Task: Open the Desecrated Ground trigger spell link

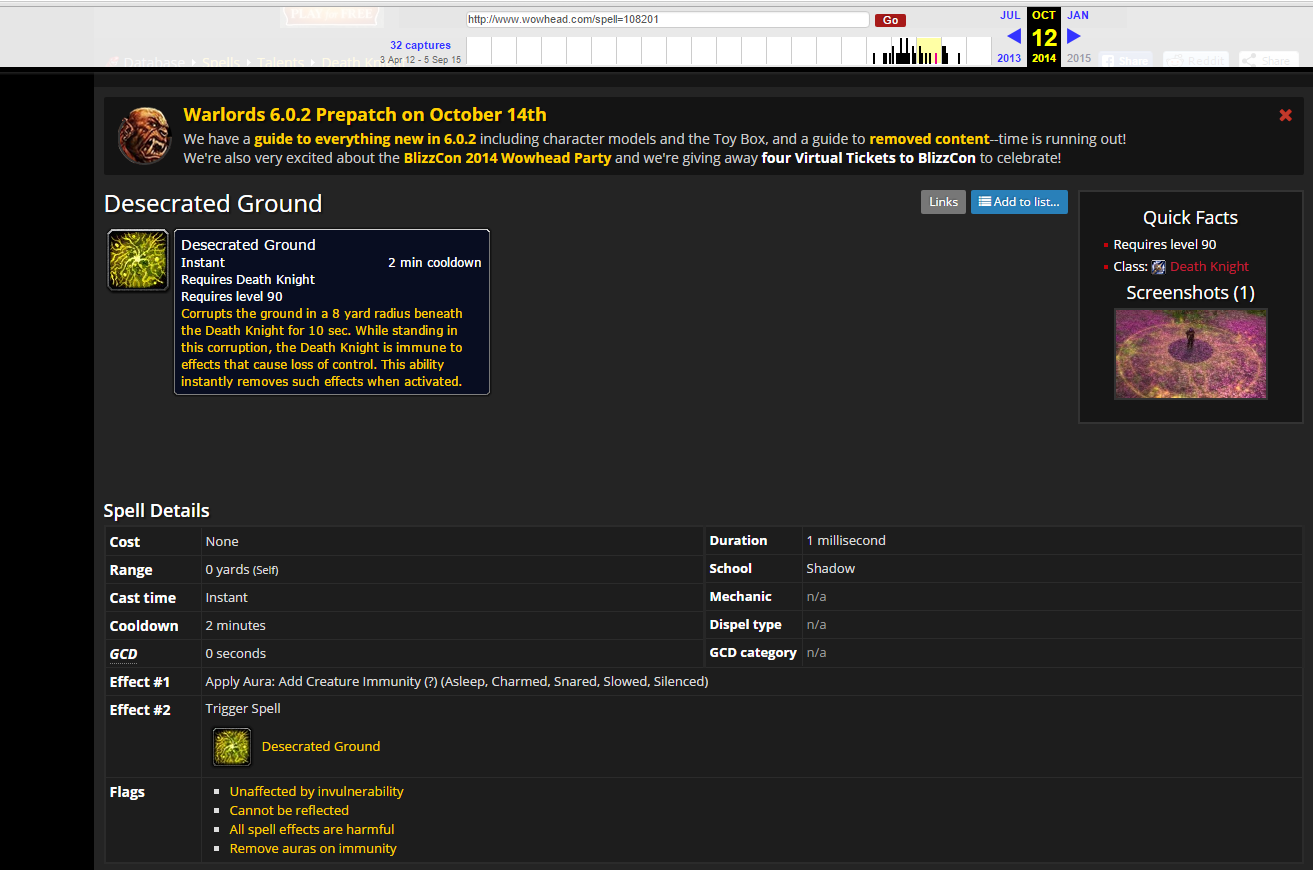Action: click(321, 746)
